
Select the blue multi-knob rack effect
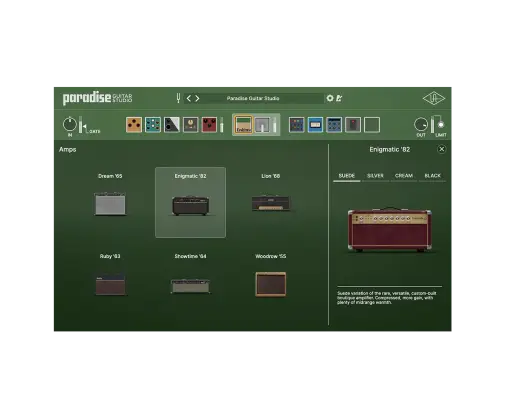(x=334, y=125)
